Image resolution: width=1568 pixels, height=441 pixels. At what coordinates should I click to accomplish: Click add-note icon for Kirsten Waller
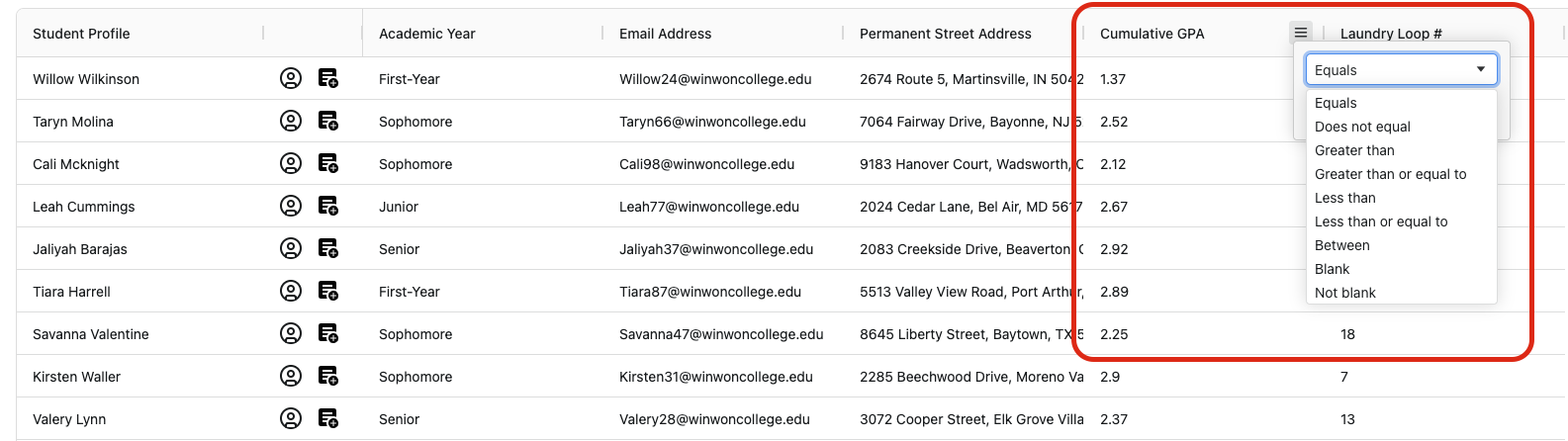point(328,376)
